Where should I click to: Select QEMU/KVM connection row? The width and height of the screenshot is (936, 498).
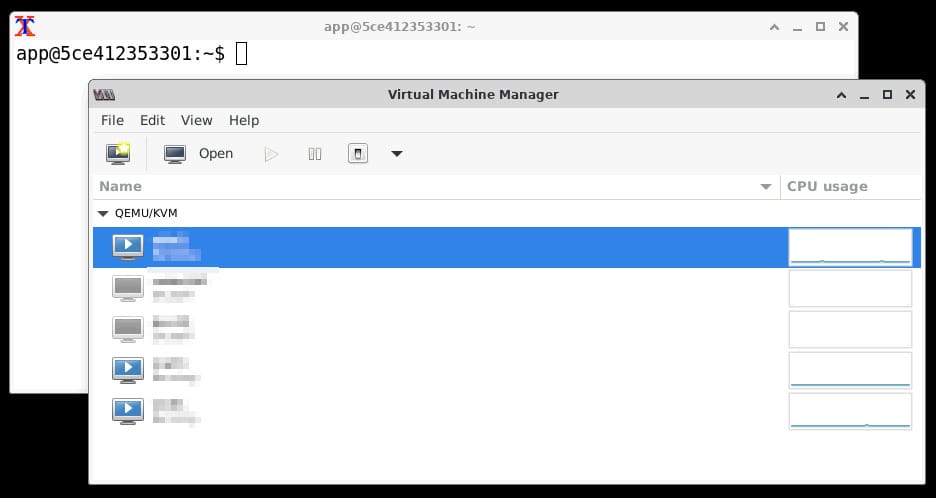pyautogui.click(x=507, y=213)
